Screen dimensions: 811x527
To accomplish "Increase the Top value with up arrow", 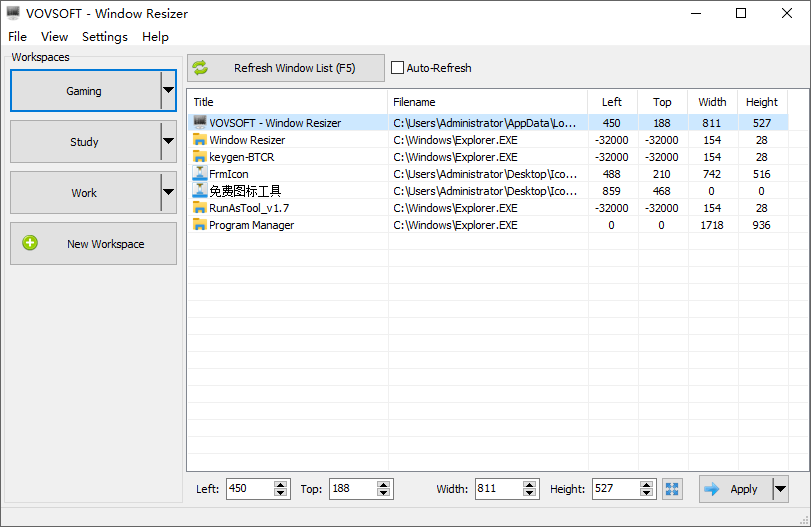I will pos(383,485).
